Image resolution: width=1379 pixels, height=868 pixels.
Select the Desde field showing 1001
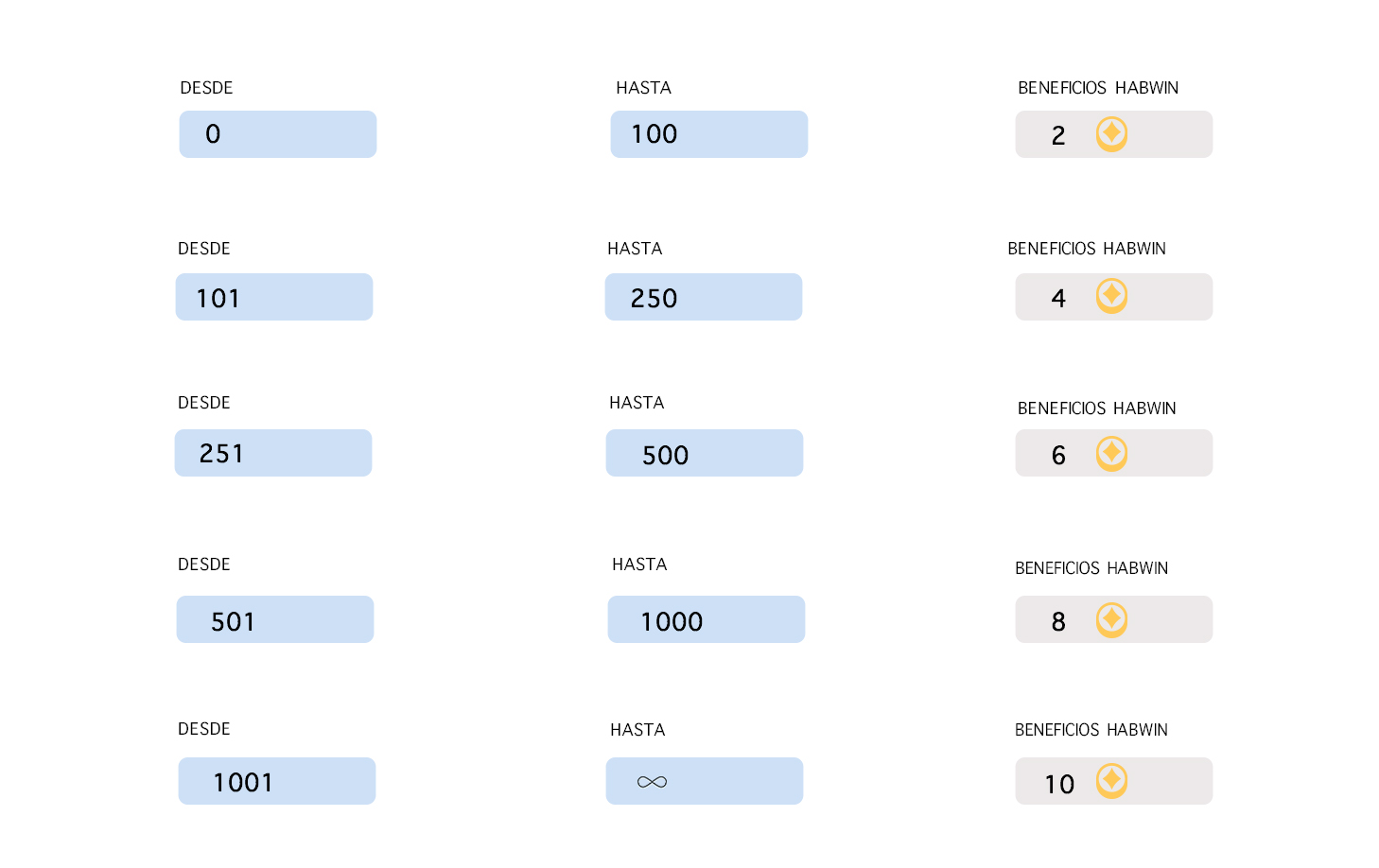tap(277, 781)
